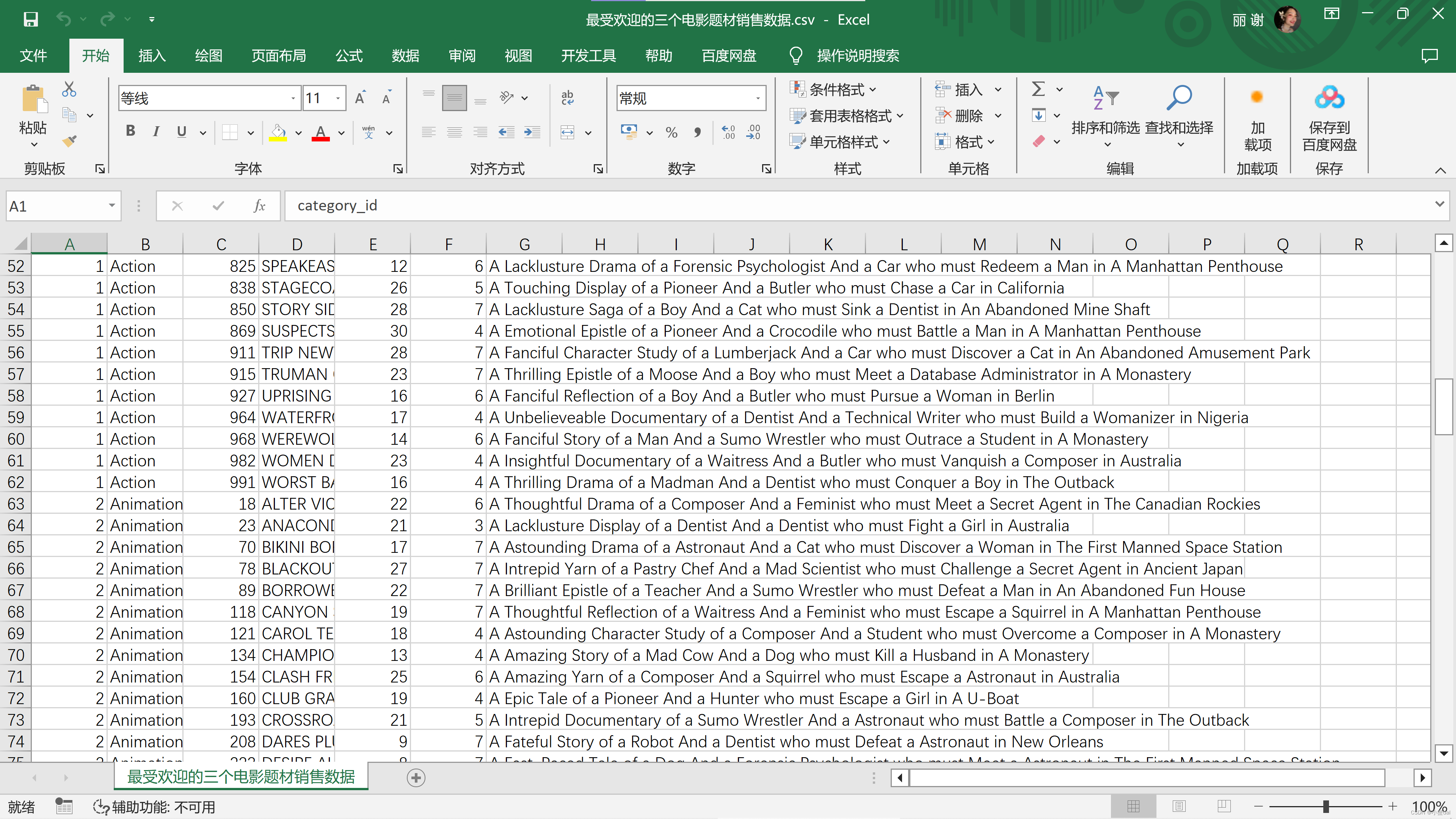Viewport: 1456px width, 819px height.
Task: Click the increase decimal icon
Action: click(x=728, y=132)
